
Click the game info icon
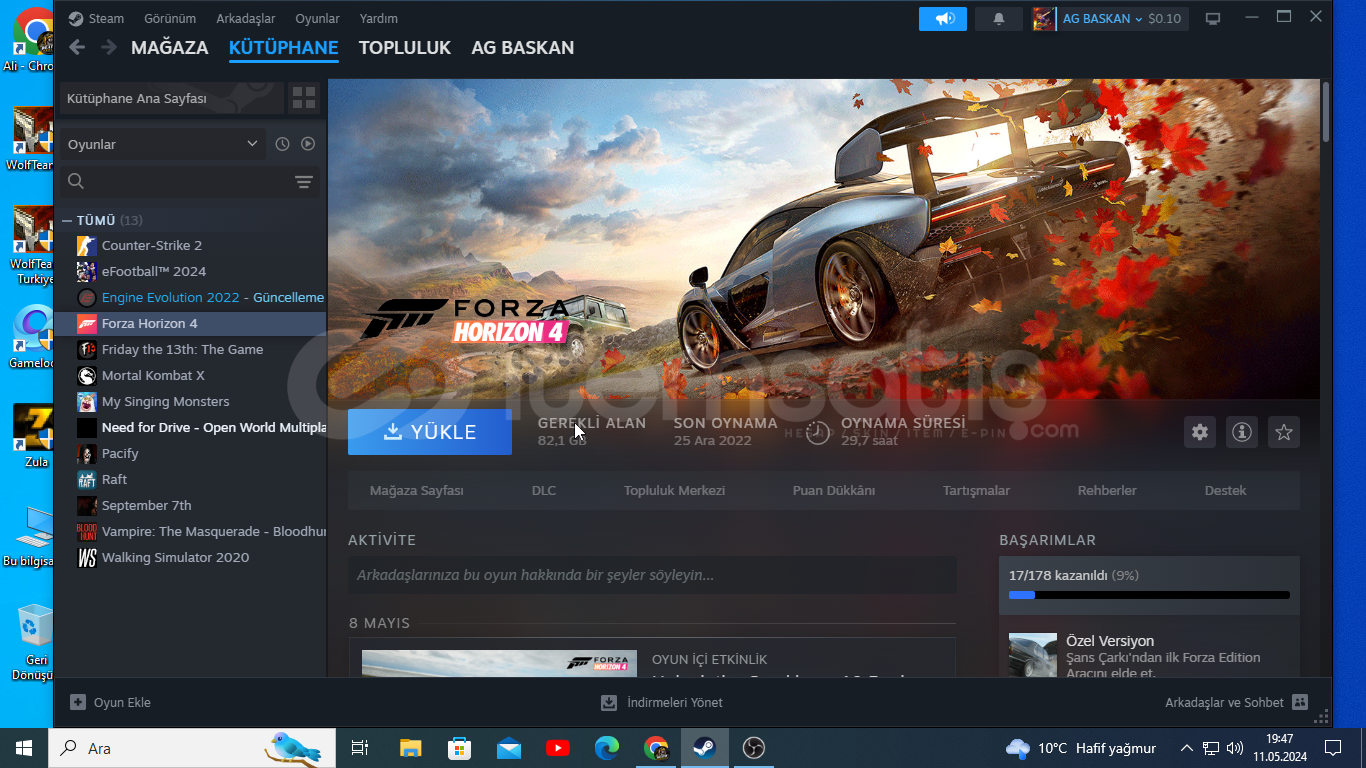point(1242,432)
